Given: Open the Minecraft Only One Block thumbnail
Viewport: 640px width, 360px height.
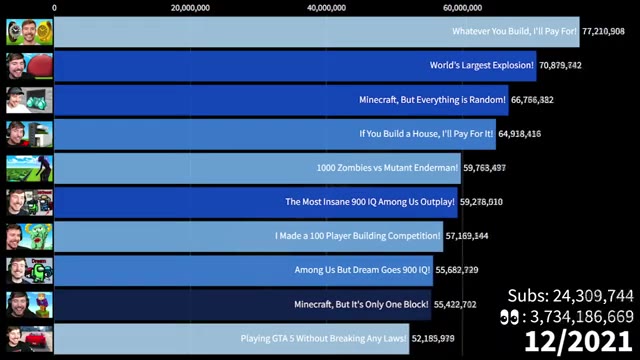Looking at the screenshot, I should pyautogui.click(x=29, y=304).
